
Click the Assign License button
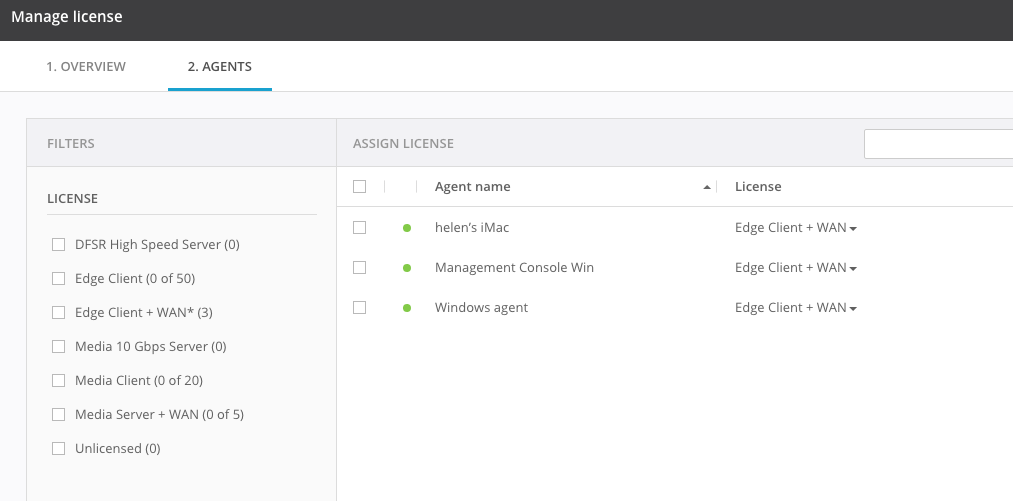pyautogui.click(x=403, y=144)
